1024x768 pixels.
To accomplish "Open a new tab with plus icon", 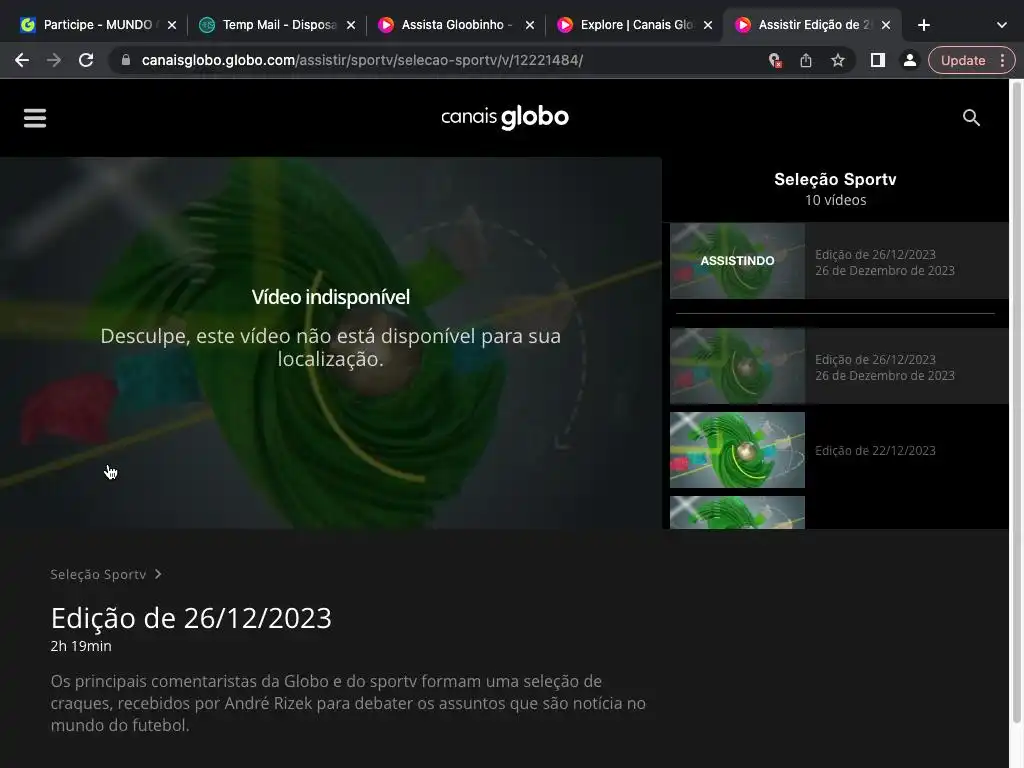I will [923, 25].
